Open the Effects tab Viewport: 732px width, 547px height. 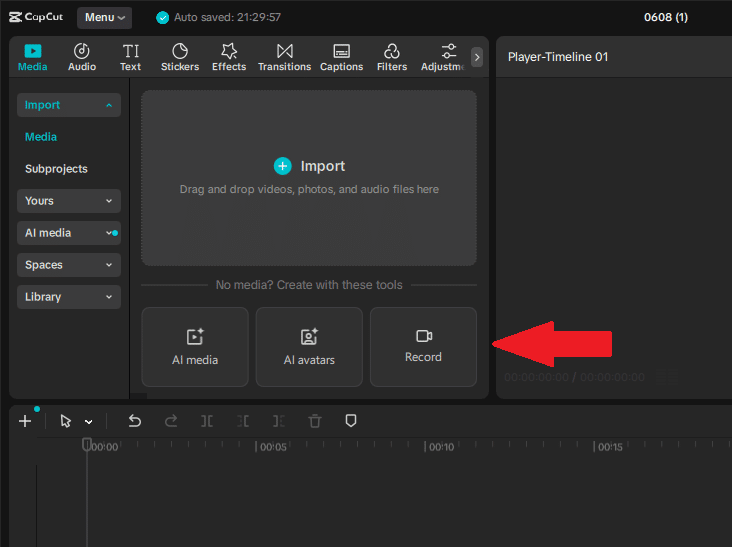[x=229, y=57]
